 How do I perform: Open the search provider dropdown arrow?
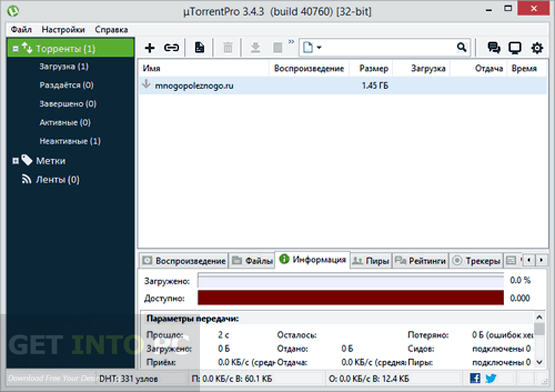click(x=319, y=47)
